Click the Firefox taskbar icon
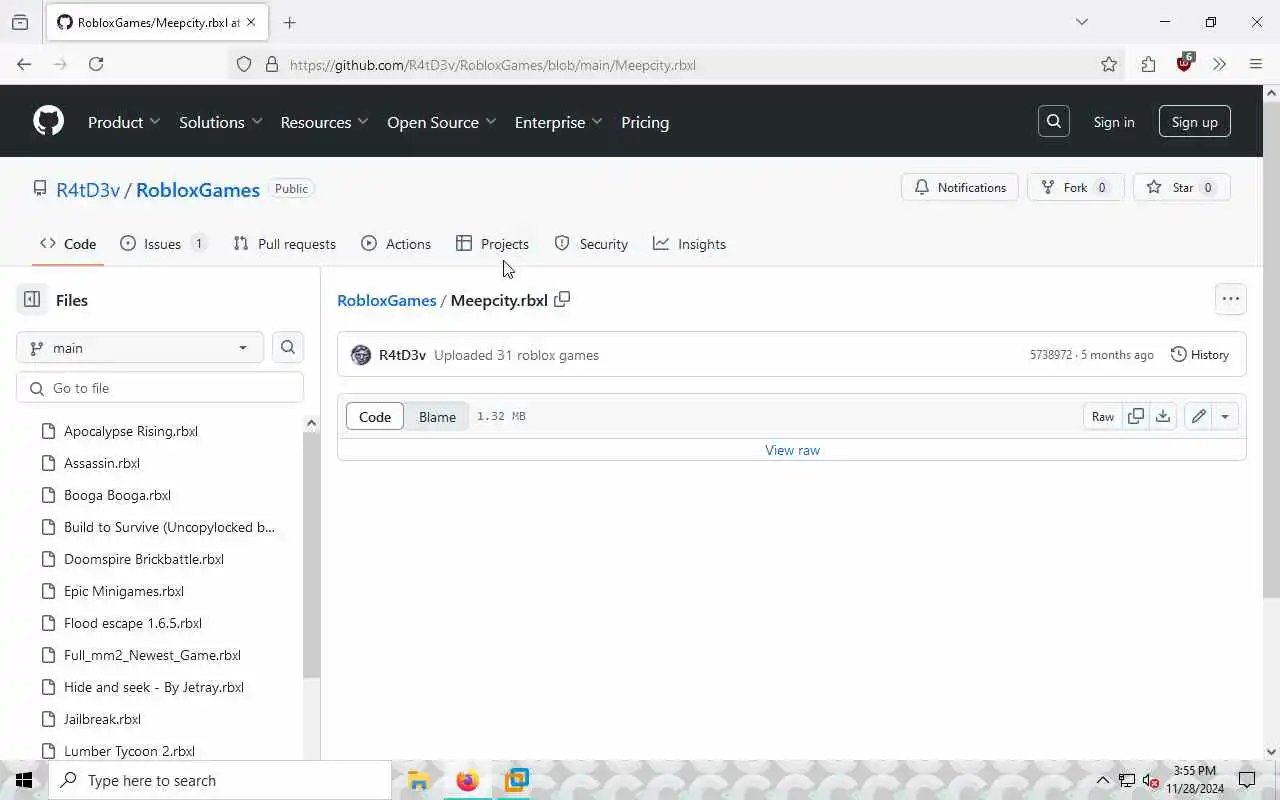This screenshot has width=1280, height=800. [x=467, y=781]
